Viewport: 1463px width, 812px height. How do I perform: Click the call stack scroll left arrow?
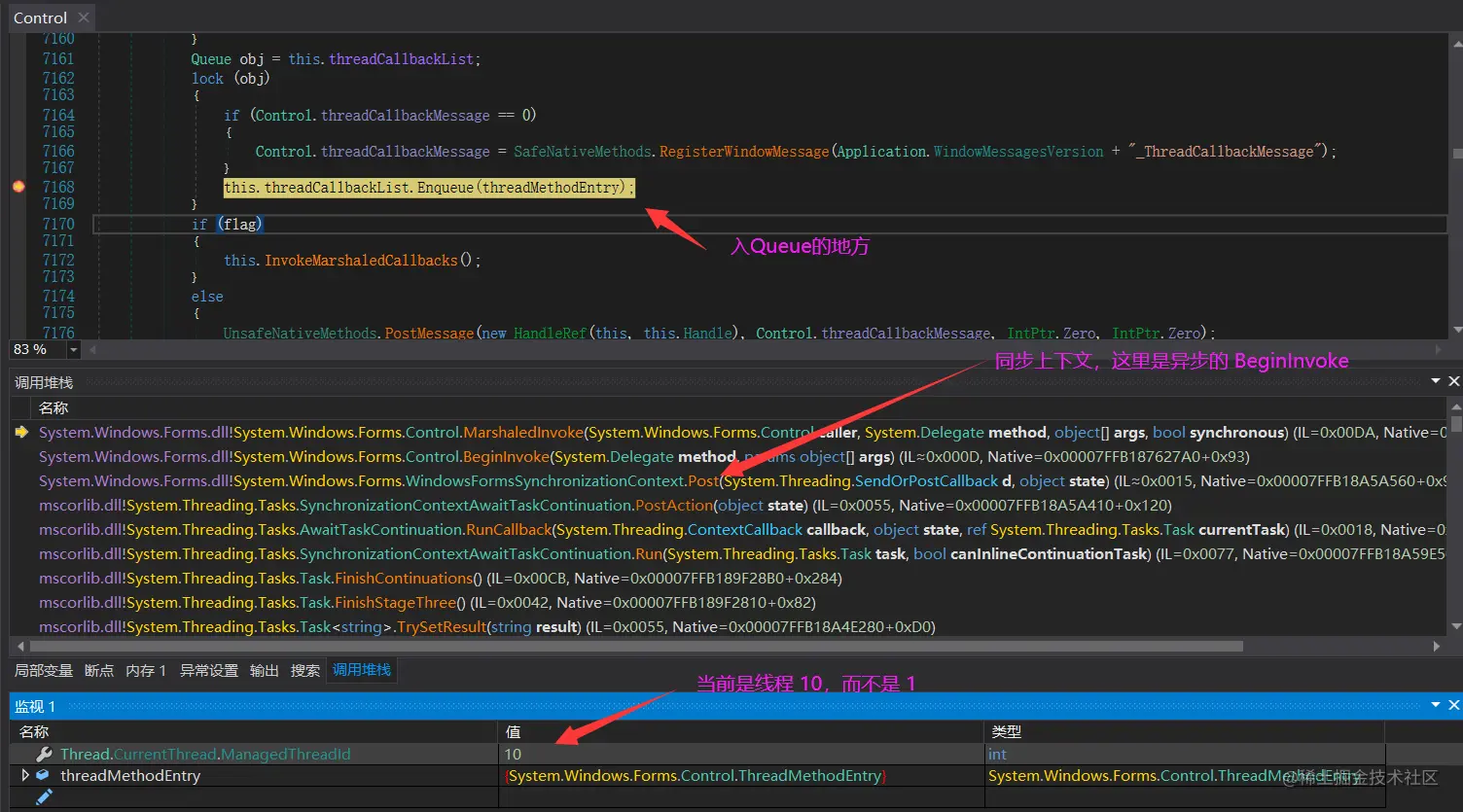20,646
